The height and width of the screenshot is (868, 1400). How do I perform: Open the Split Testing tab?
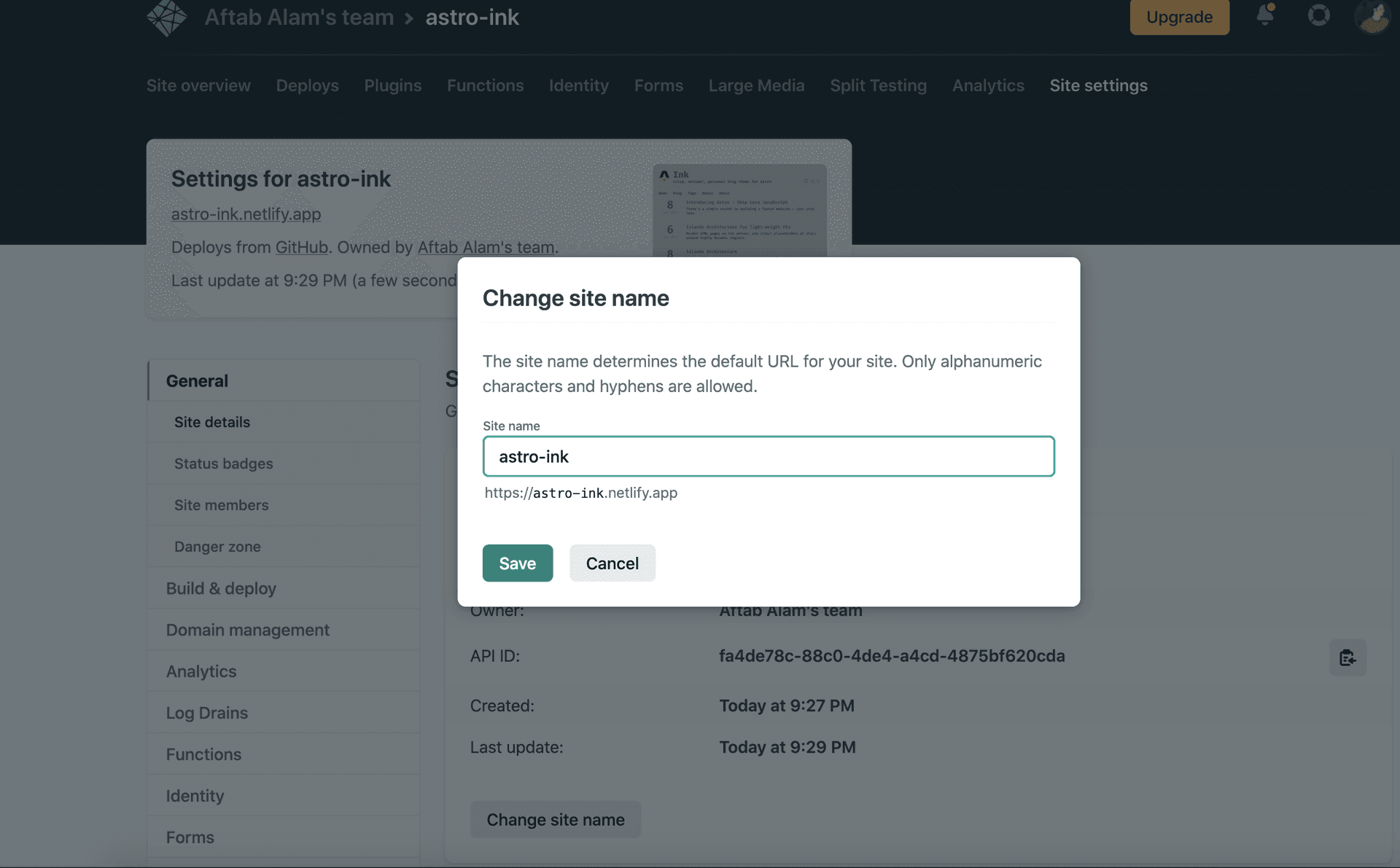pos(878,85)
